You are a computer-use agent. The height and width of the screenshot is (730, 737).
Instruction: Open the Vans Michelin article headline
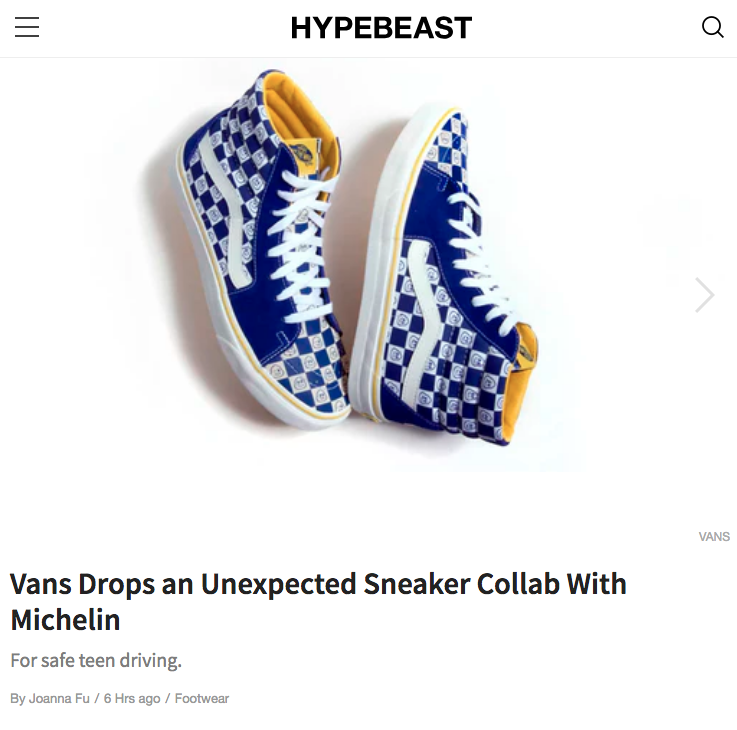click(318, 602)
